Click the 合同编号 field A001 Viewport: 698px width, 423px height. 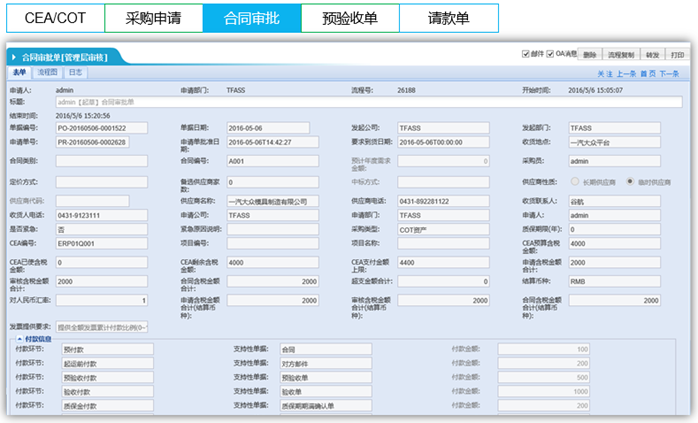pos(273,161)
